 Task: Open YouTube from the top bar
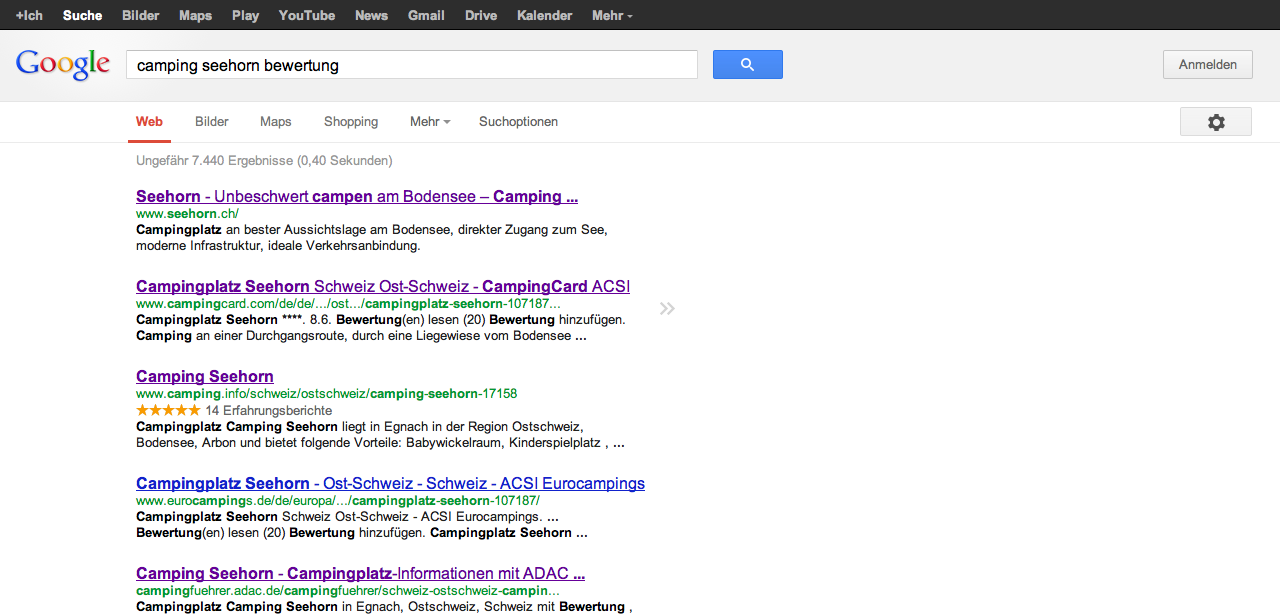[x=307, y=16]
